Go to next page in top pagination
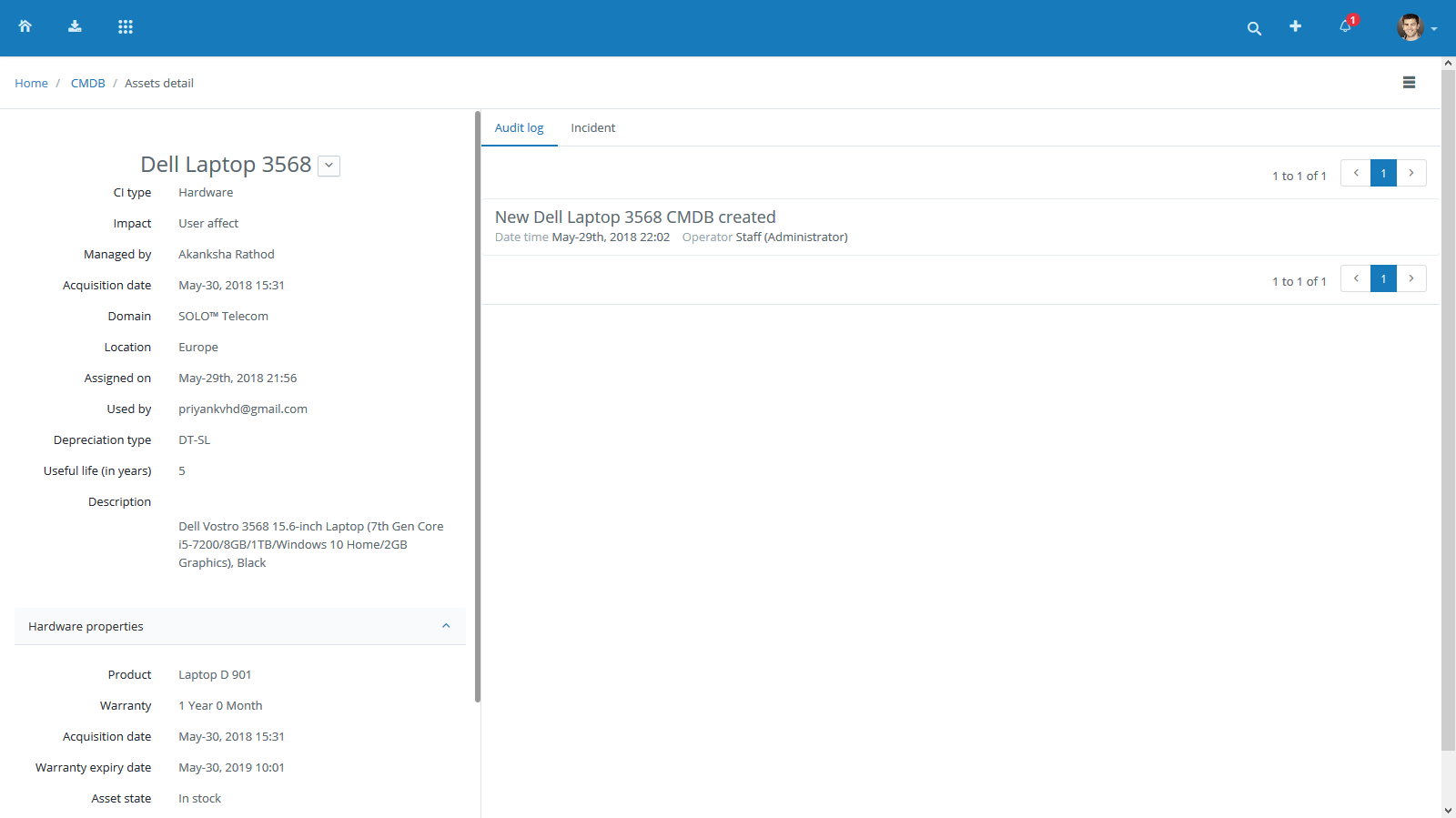This screenshot has width=1456, height=818. [1411, 173]
